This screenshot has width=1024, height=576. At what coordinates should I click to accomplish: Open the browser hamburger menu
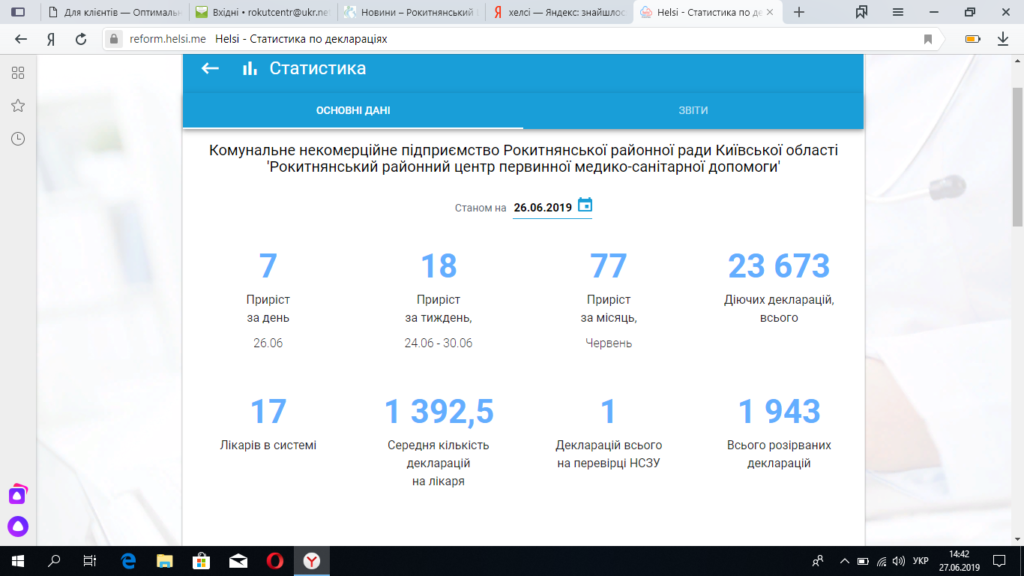[x=898, y=12]
